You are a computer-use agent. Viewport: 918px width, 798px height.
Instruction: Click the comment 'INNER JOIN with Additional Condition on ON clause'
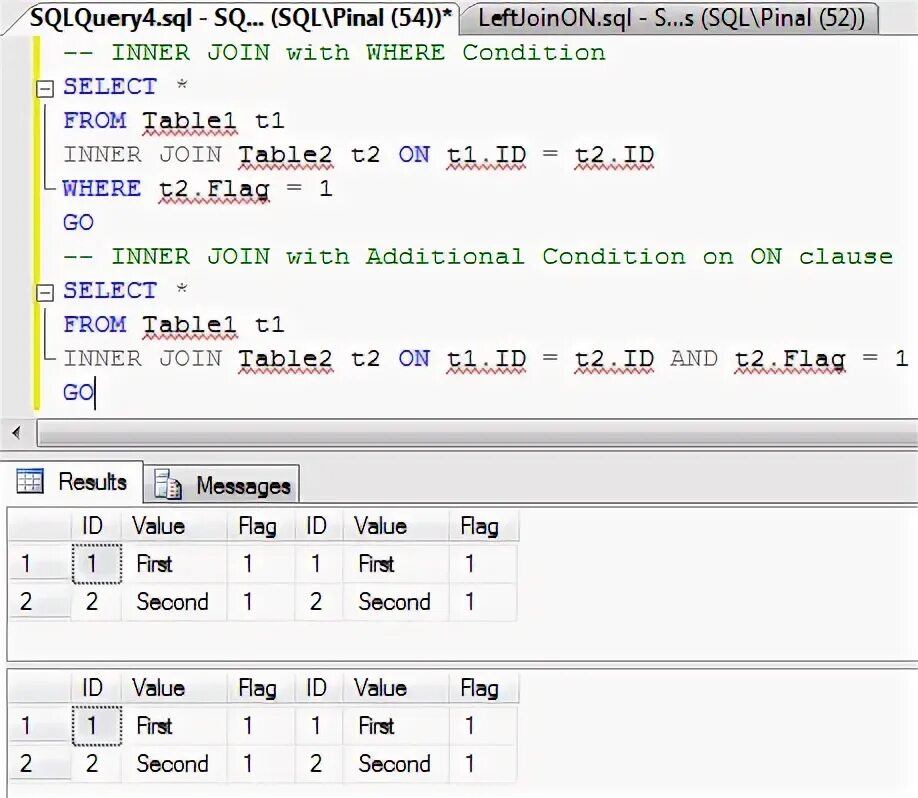(478, 256)
